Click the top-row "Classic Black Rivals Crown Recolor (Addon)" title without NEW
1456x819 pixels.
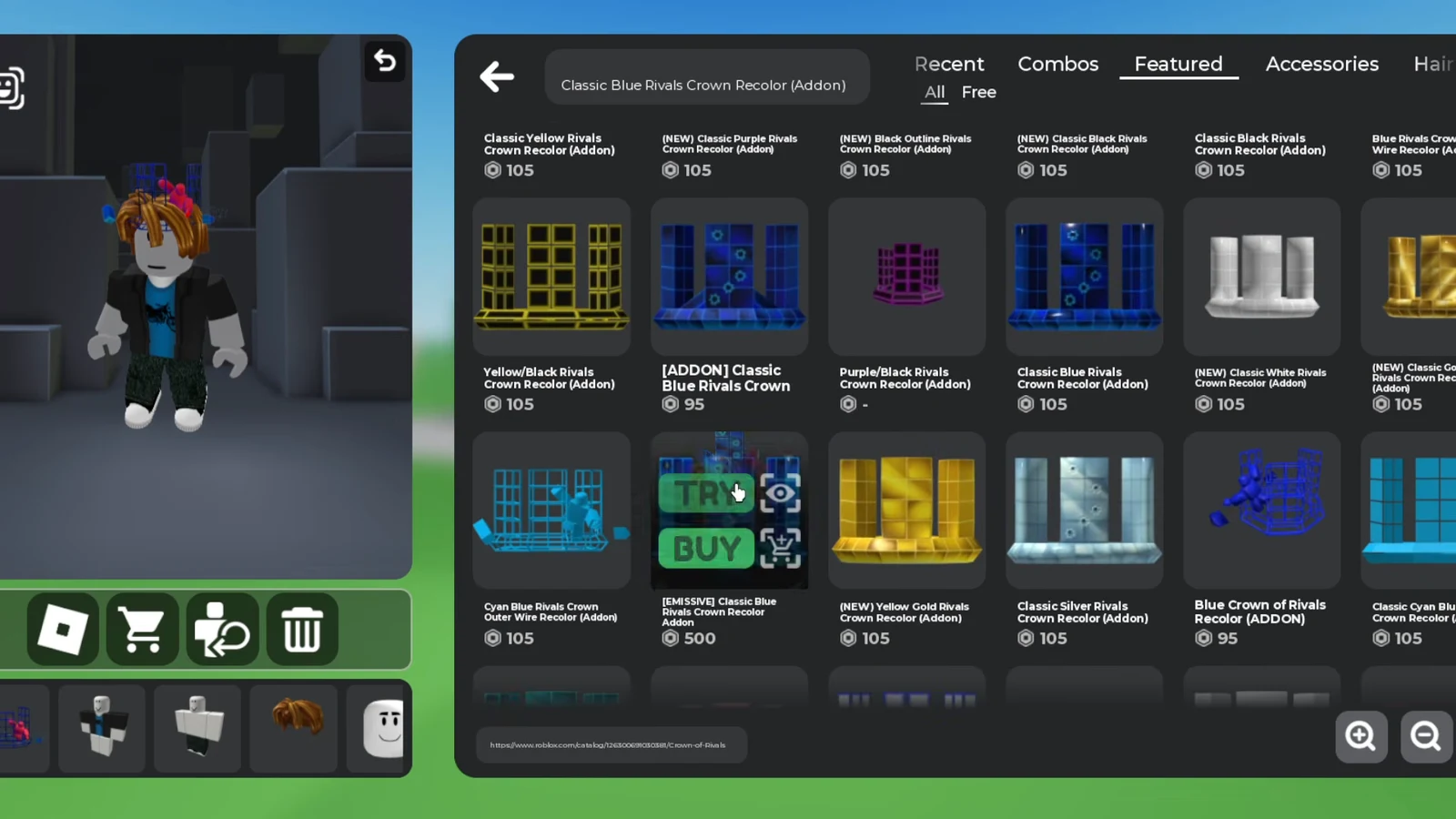pos(1260,144)
